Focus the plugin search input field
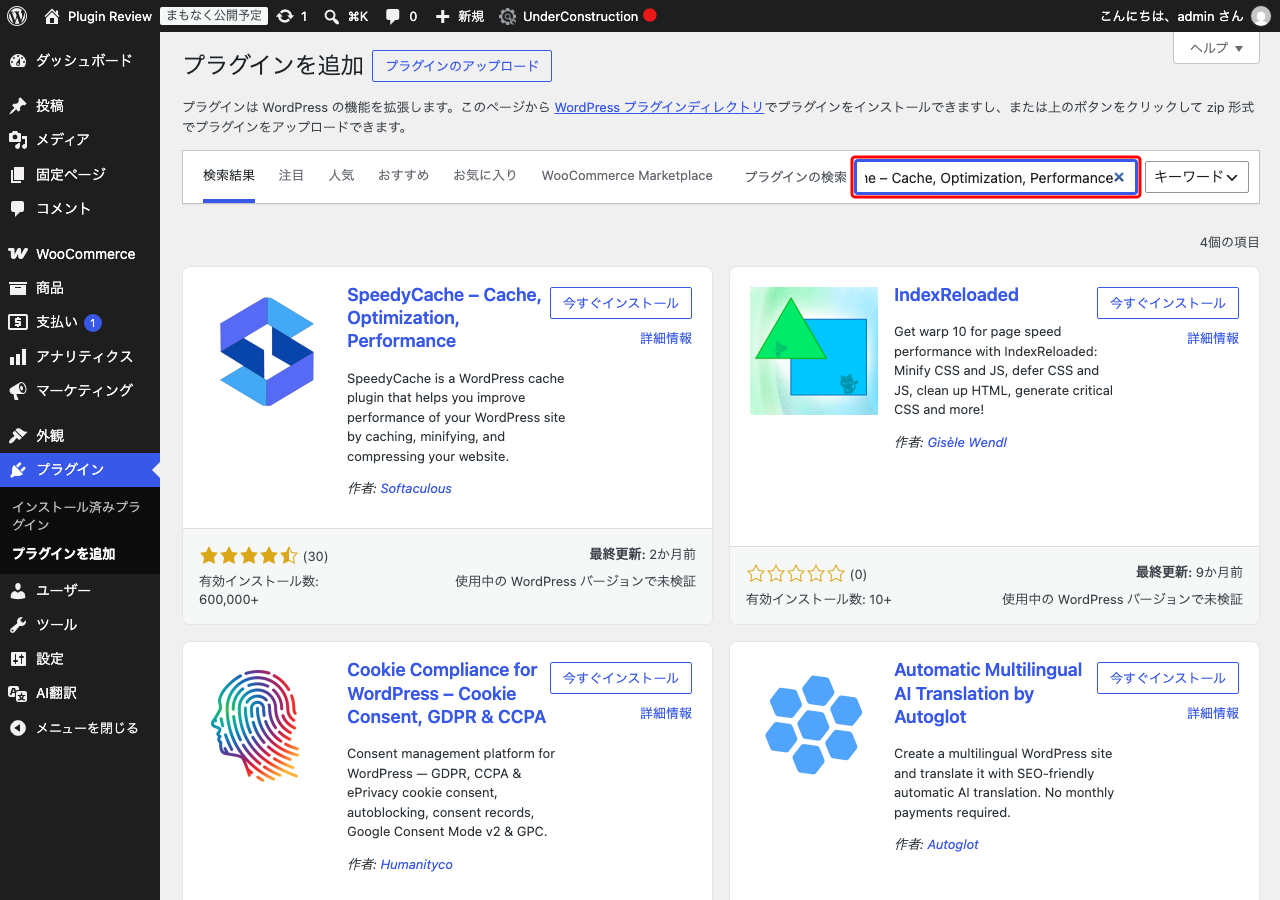1280x900 pixels. 995,177
